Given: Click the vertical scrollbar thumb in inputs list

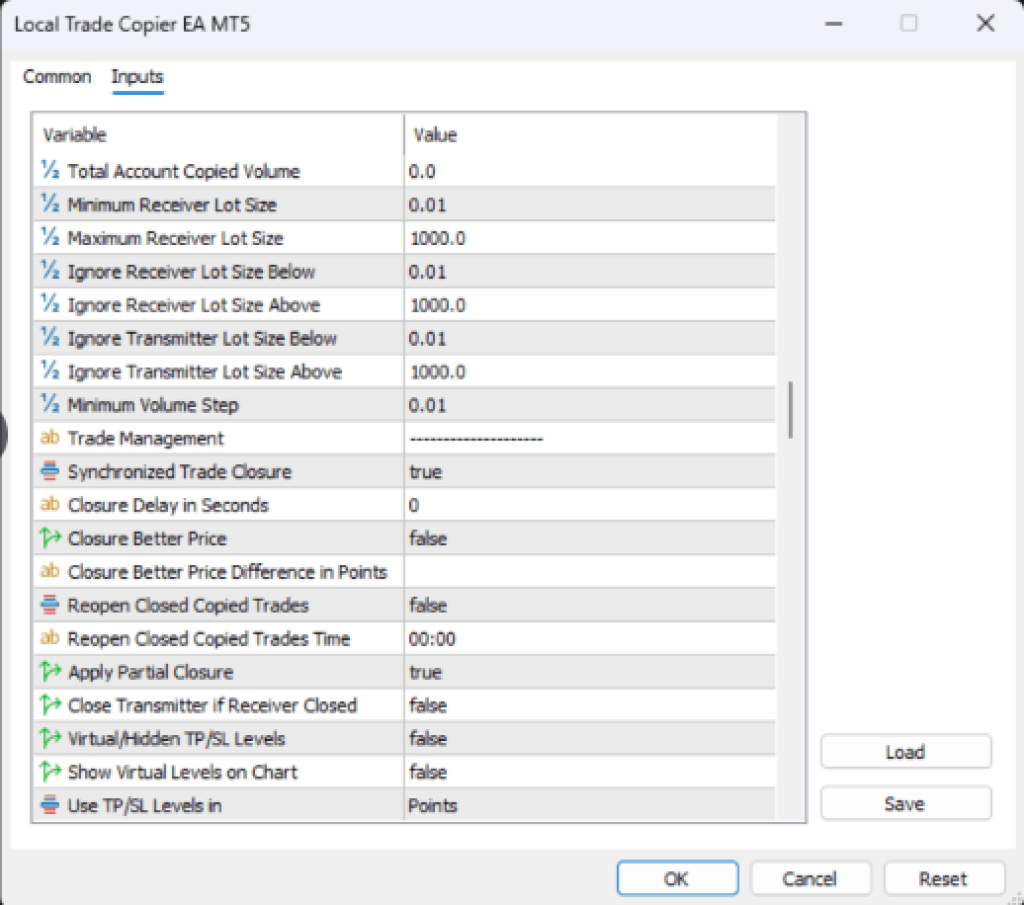Looking at the screenshot, I should (790, 409).
